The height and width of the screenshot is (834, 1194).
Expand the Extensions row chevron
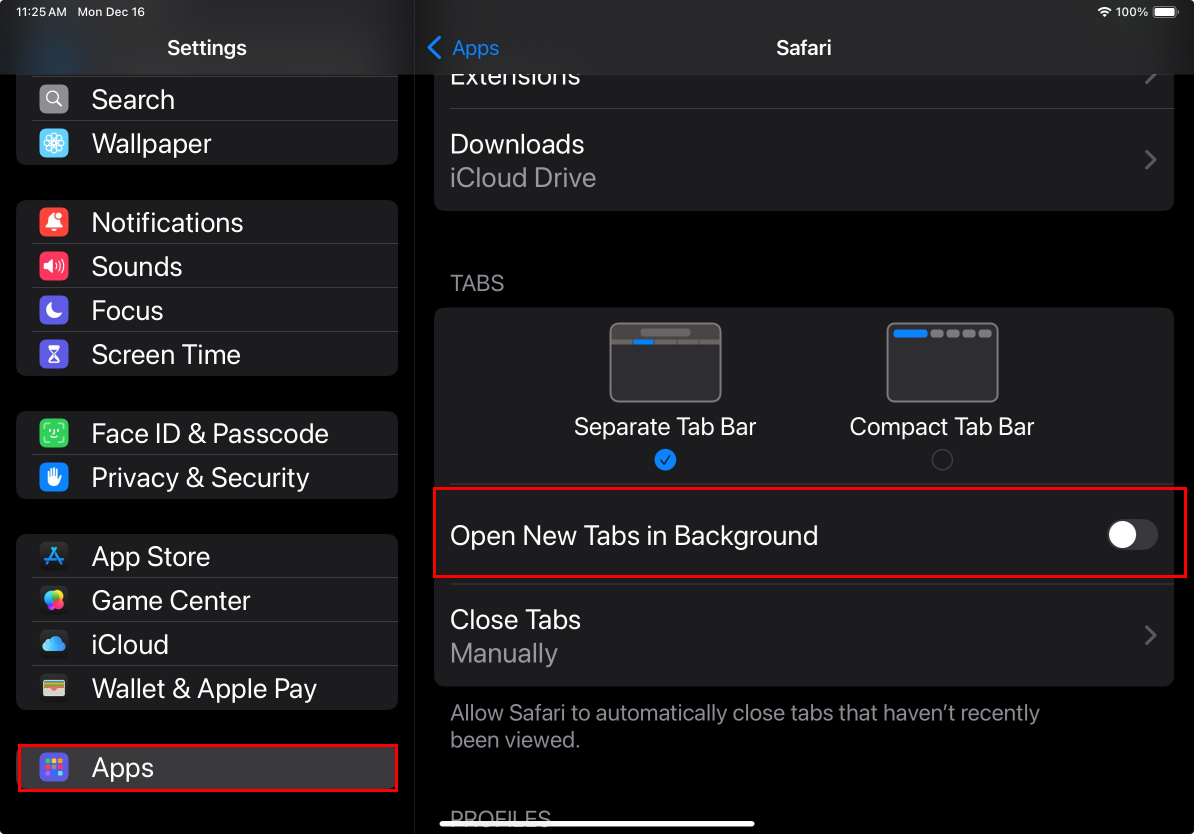point(1151,78)
